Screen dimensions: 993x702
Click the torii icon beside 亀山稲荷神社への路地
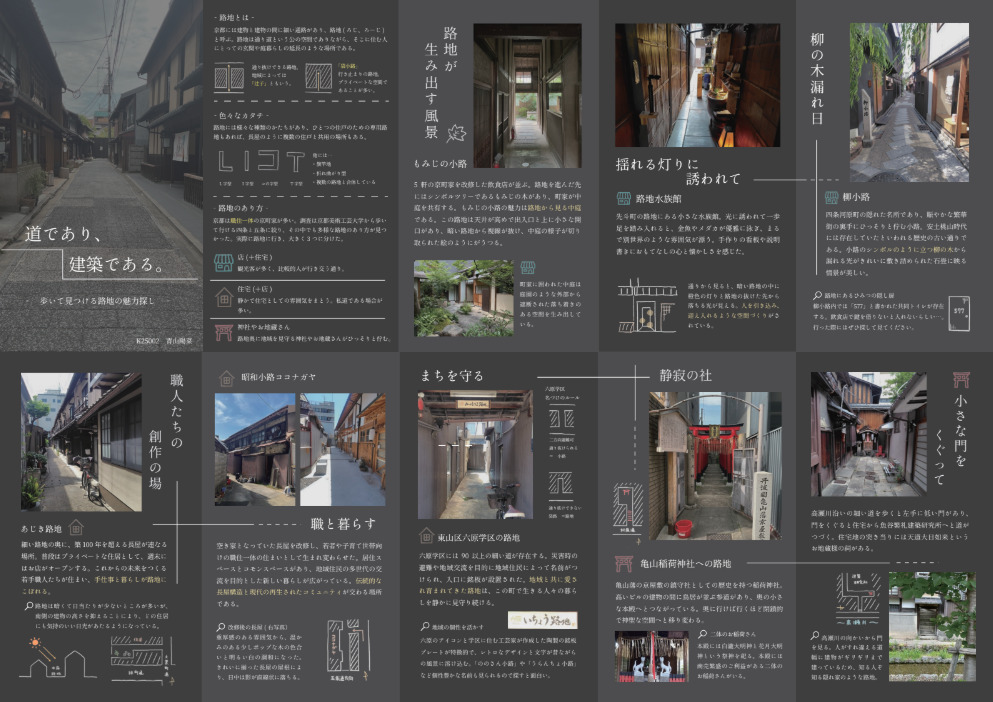(624, 563)
